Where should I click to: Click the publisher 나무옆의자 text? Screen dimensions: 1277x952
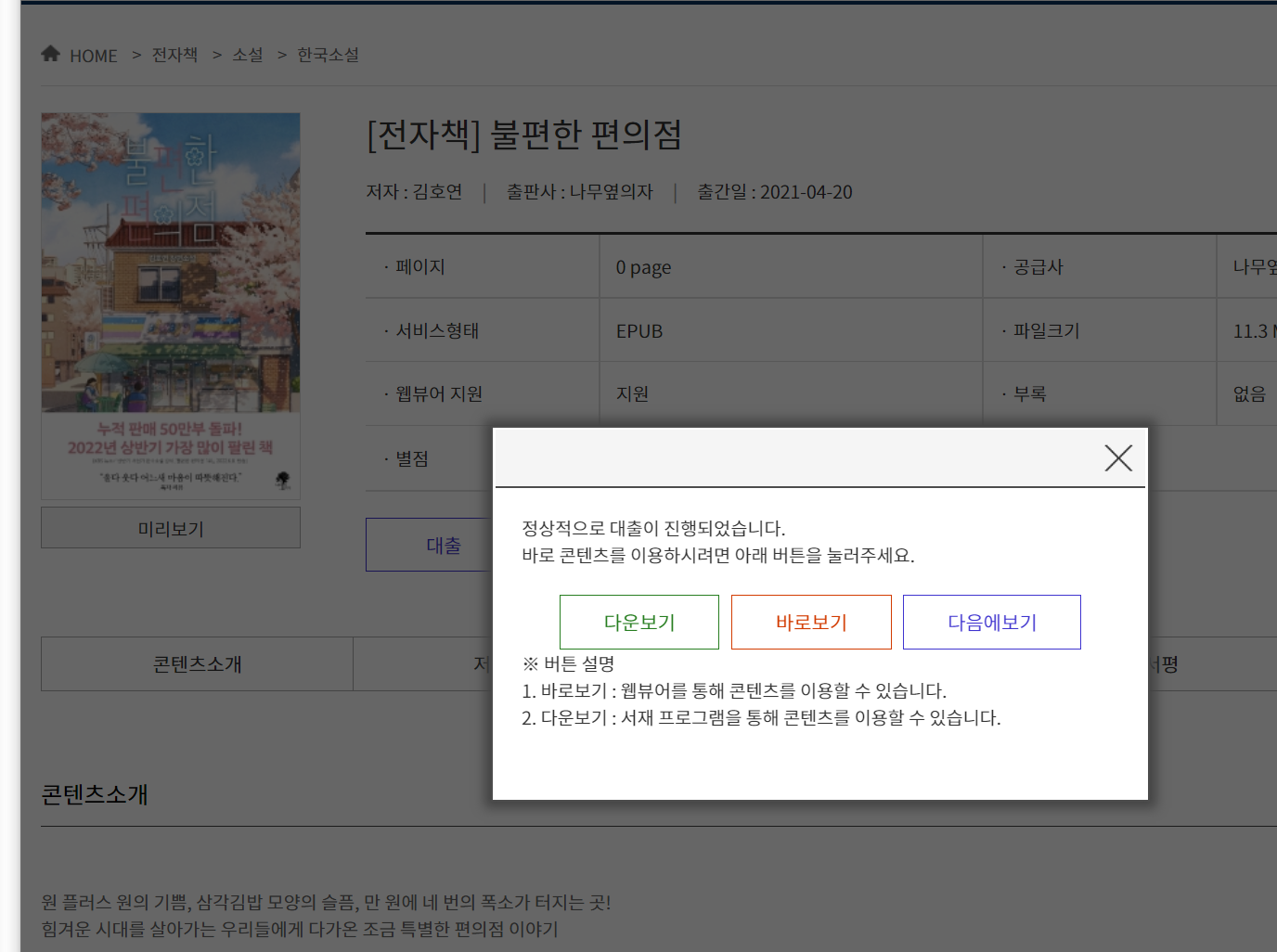click(x=612, y=192)
